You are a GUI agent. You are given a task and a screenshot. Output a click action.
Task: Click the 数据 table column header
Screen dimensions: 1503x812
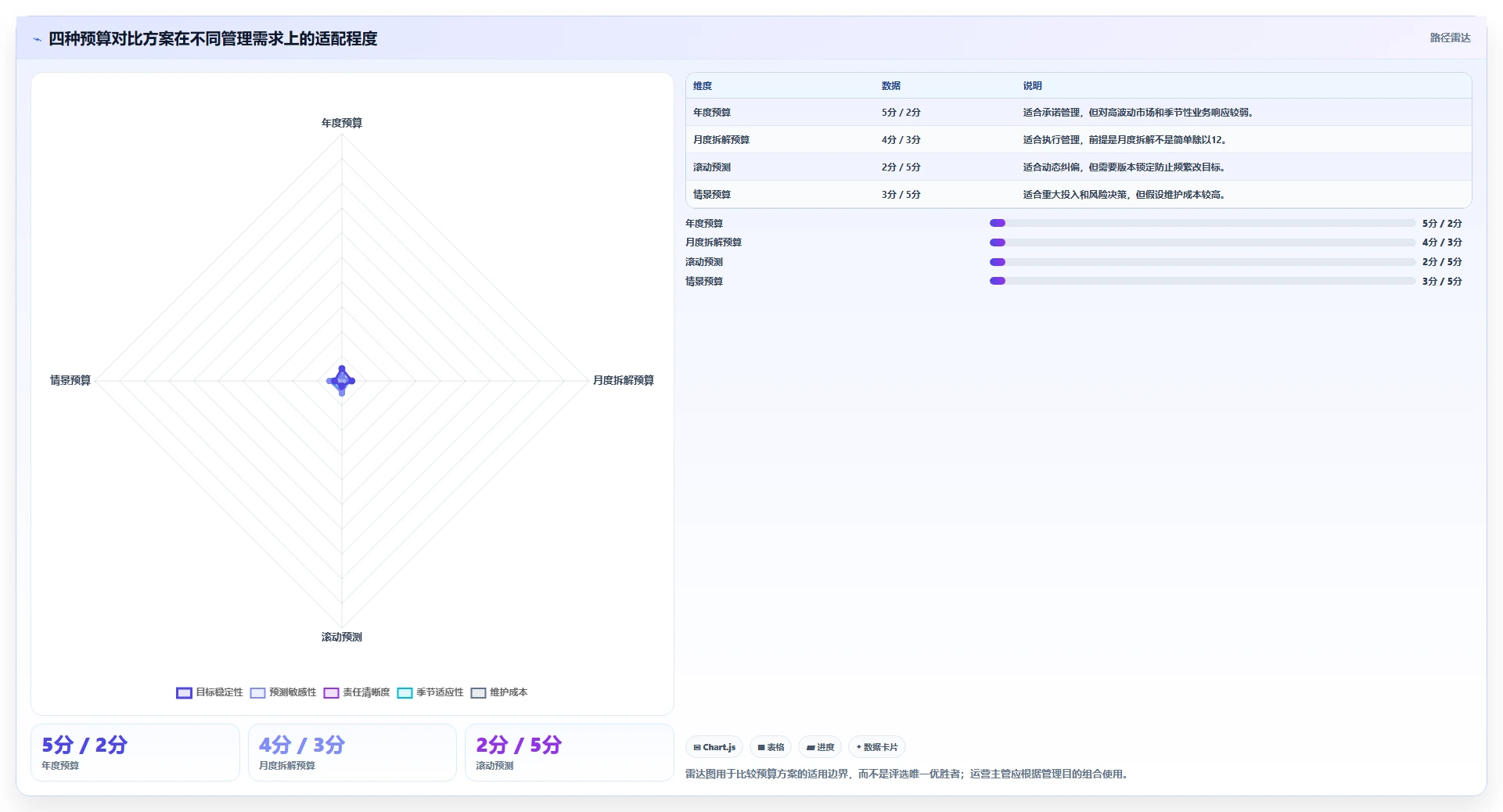tap(891, 86)
